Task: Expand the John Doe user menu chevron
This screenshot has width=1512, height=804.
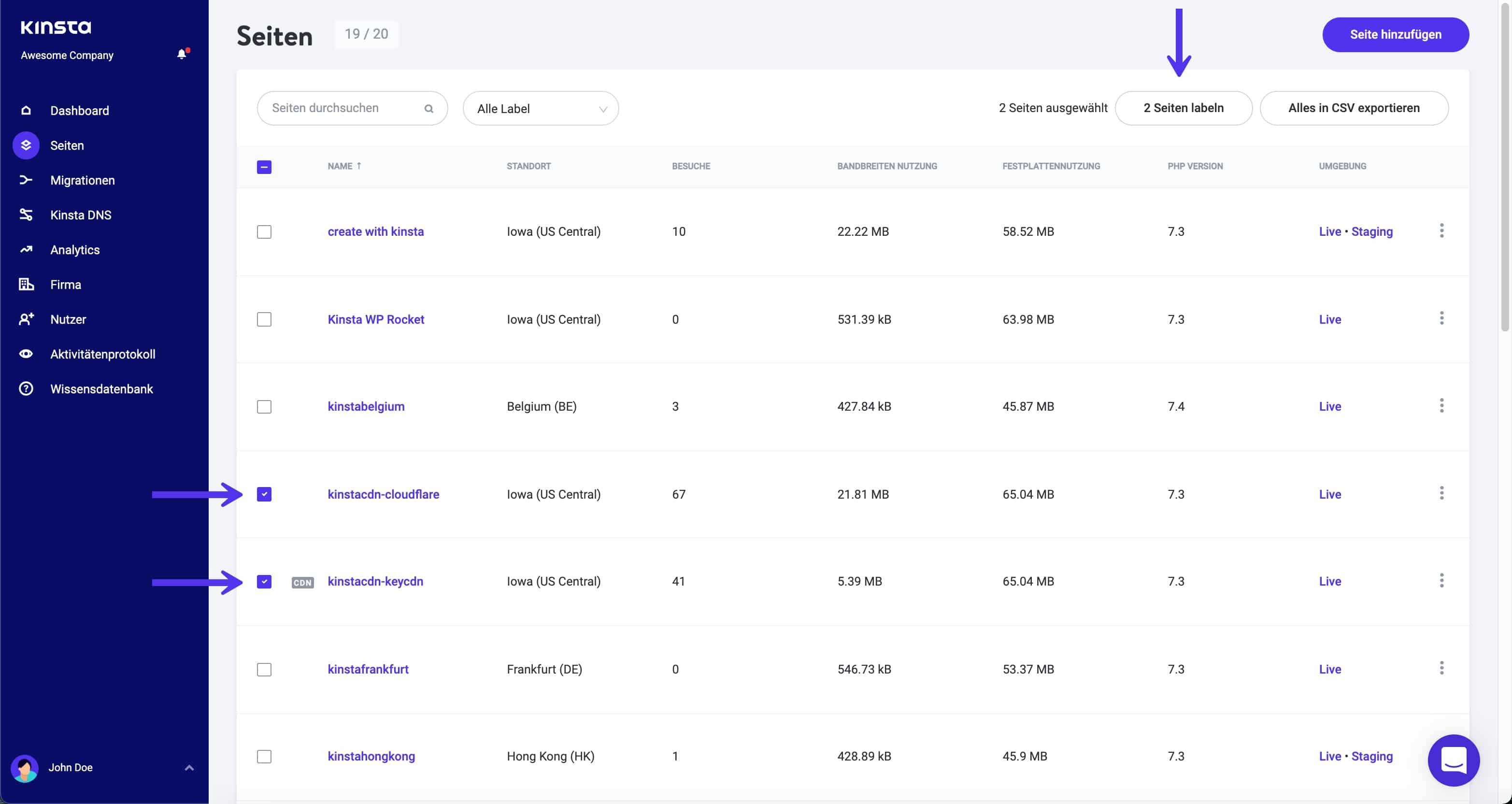Action: point(189,768)
